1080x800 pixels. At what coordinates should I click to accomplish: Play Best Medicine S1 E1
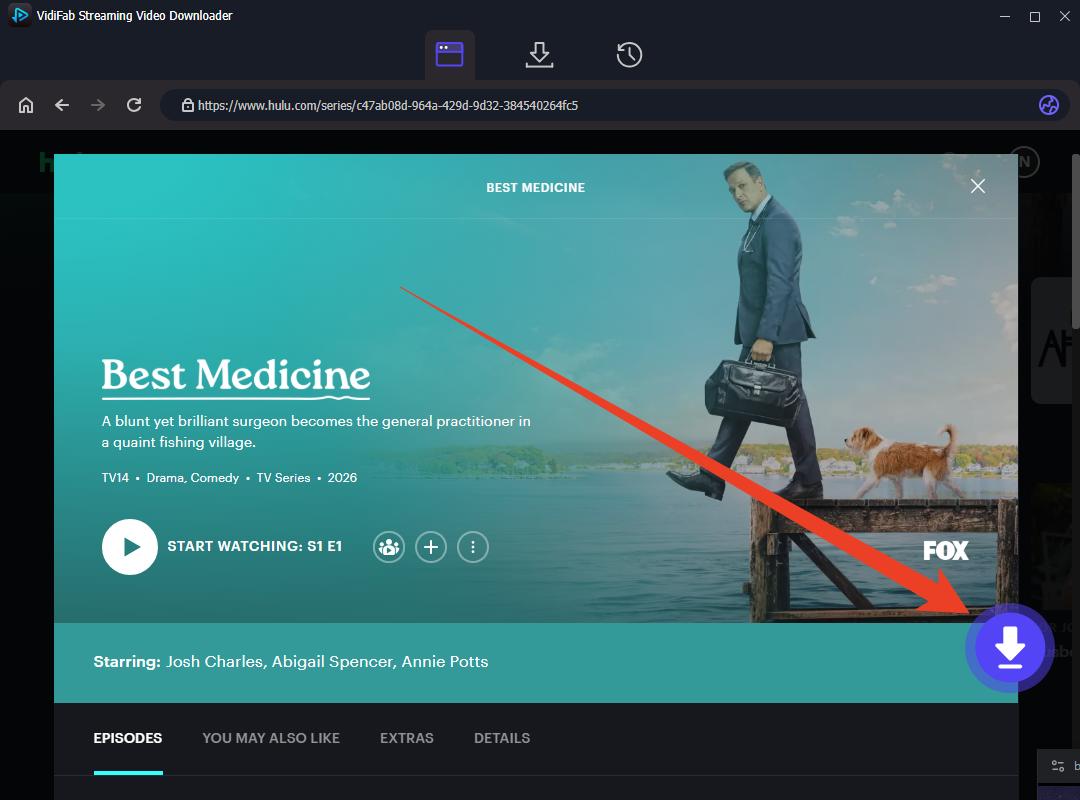point(130,546)
